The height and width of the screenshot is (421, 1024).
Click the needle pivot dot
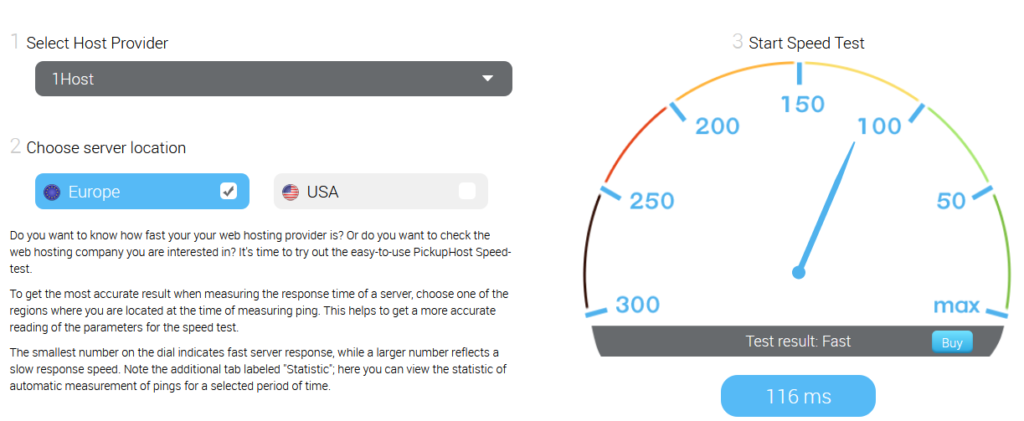798,271
